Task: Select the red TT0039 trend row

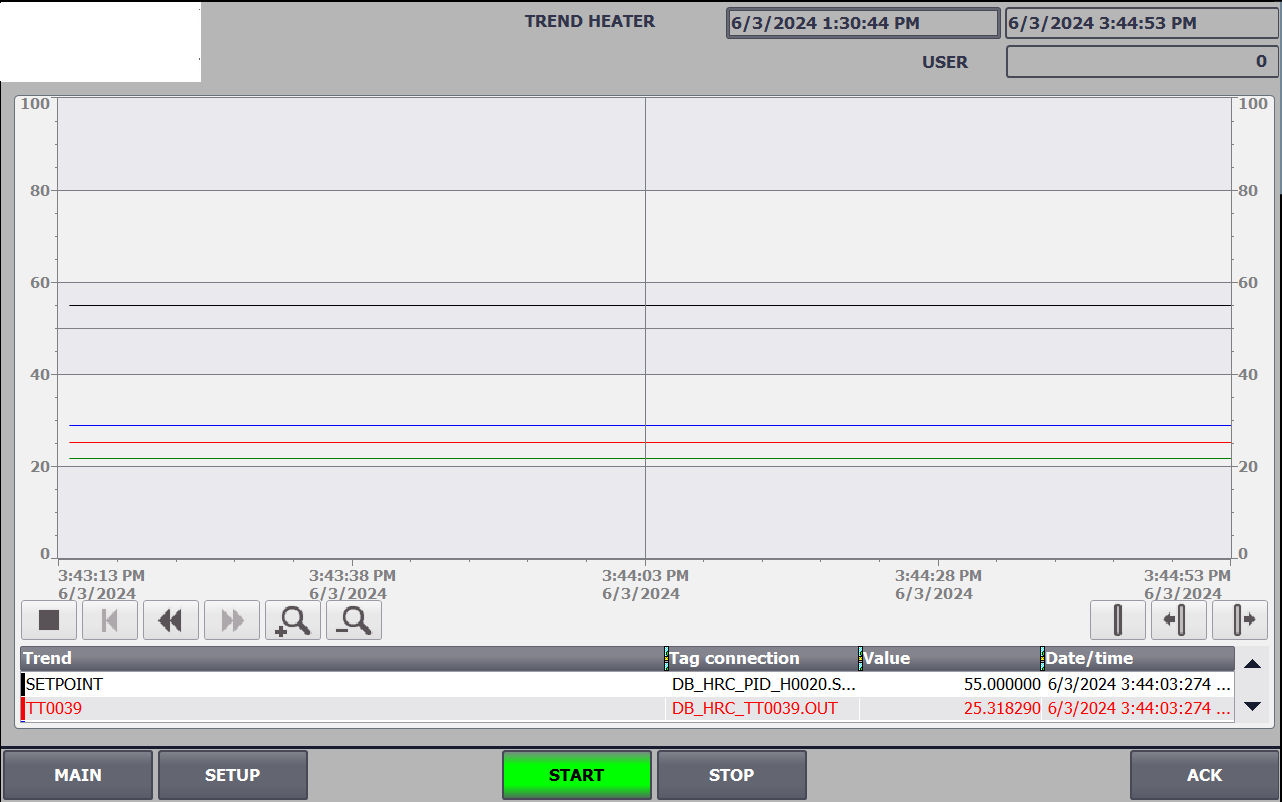Action: coord(340,709)
